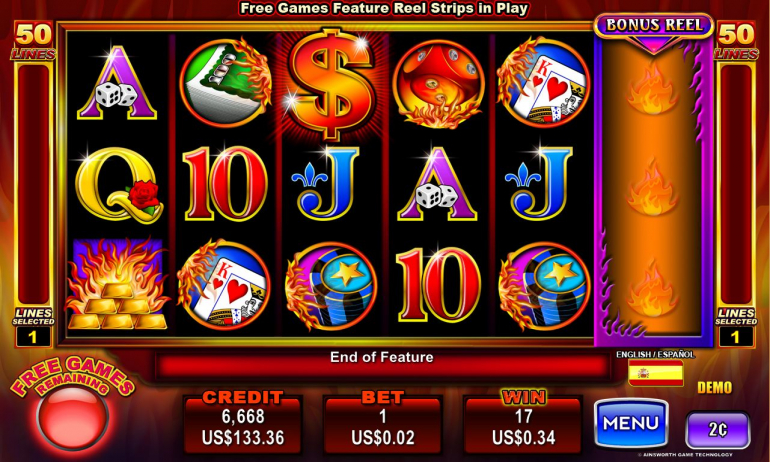
Task: Click the right Lines Selected counter
Action: (735, 337)
